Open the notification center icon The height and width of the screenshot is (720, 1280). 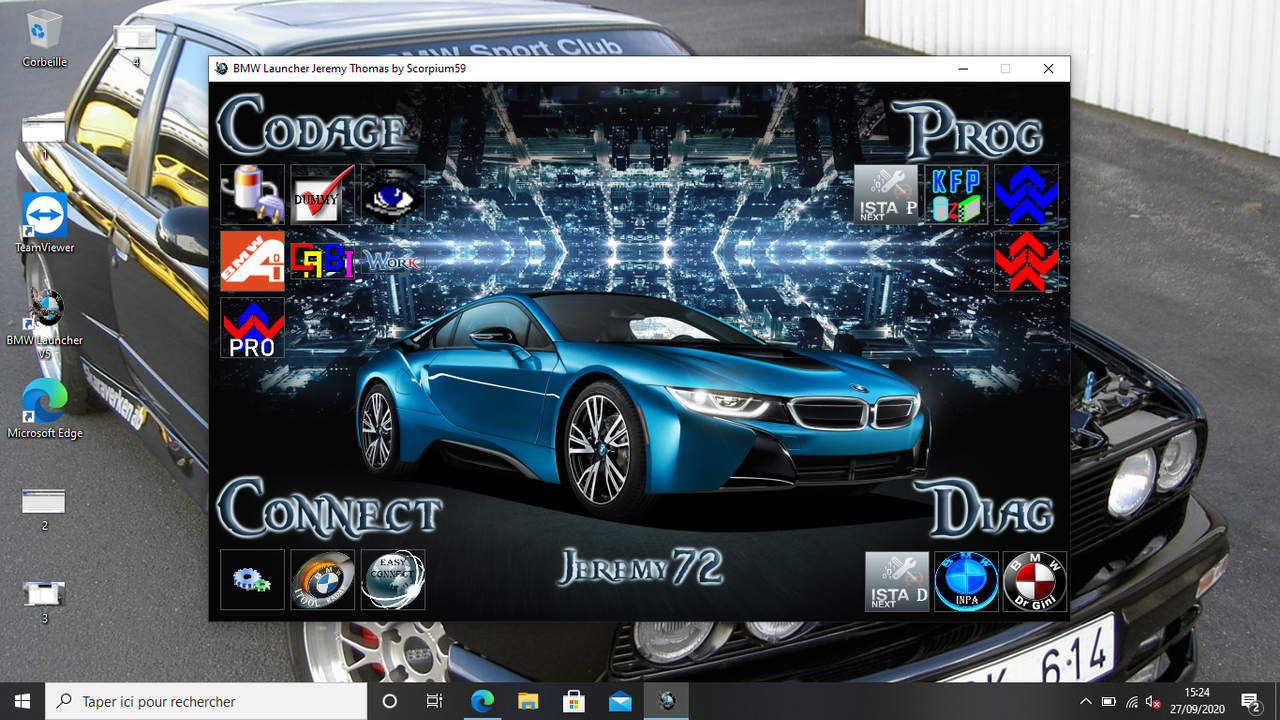pyautogui.click(x=1250, y=701)
